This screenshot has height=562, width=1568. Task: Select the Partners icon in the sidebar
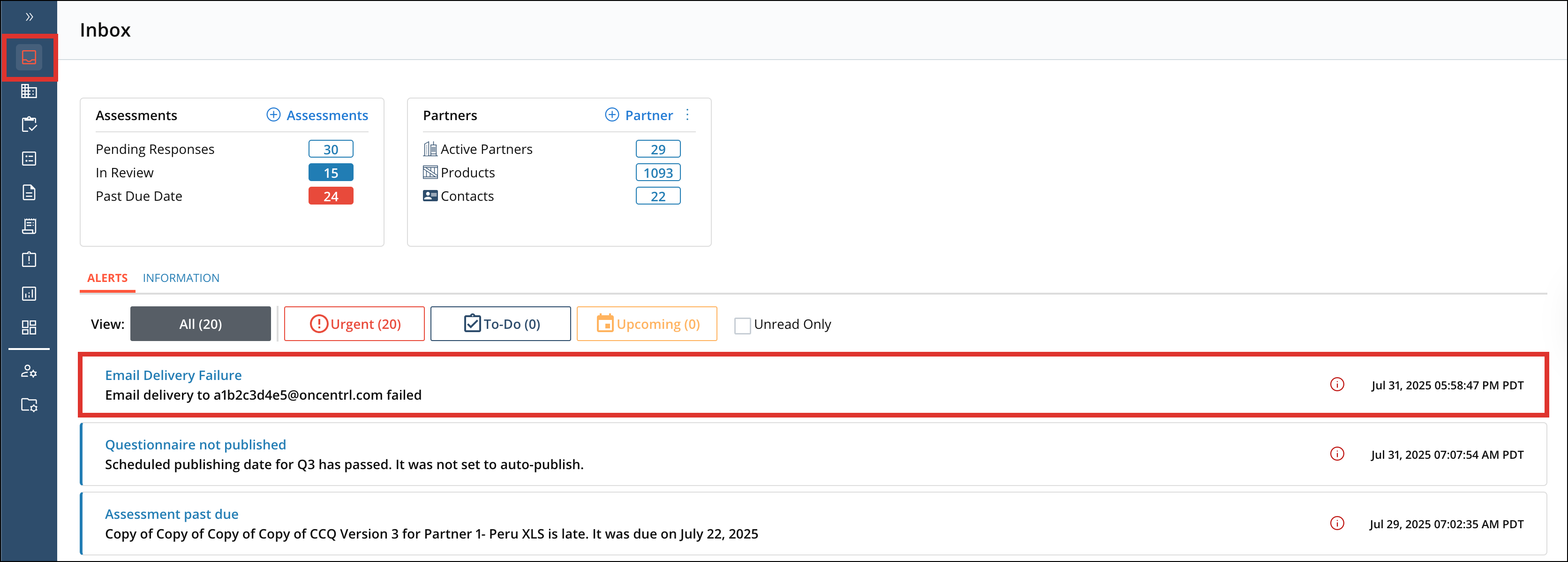[x=29, y=91]
